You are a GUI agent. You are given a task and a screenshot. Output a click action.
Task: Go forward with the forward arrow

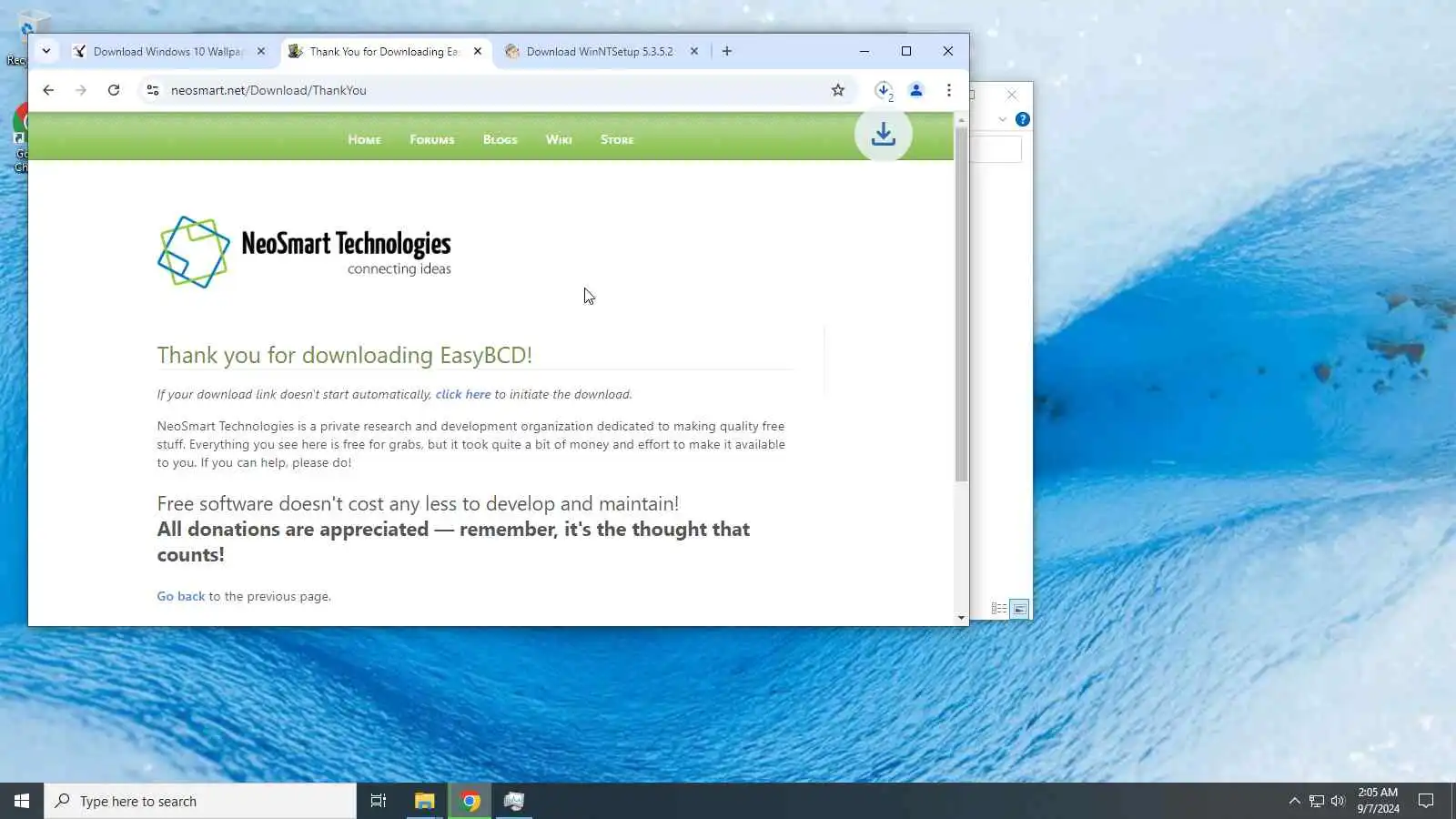[x=81, y=90]
